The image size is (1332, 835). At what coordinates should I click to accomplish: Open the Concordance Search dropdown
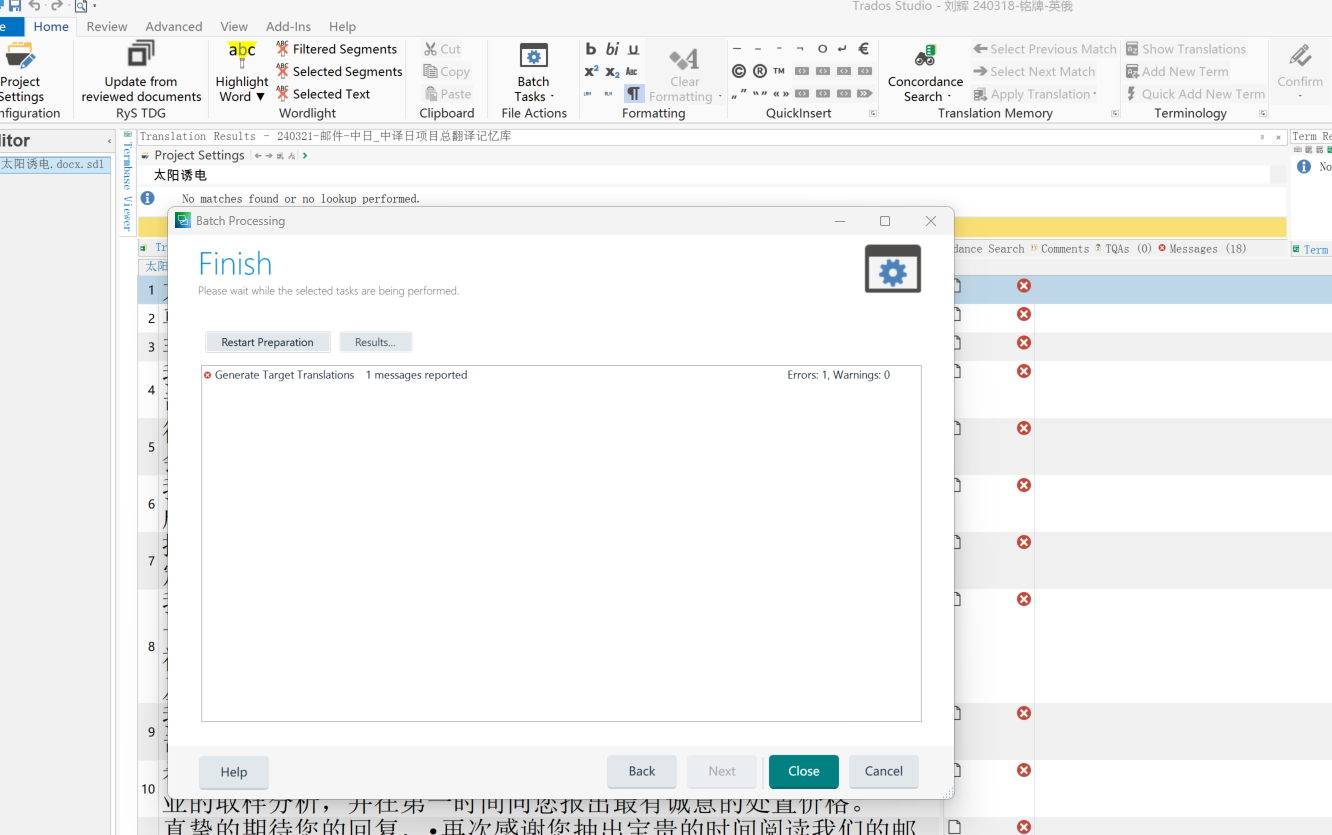pos(925,73)
